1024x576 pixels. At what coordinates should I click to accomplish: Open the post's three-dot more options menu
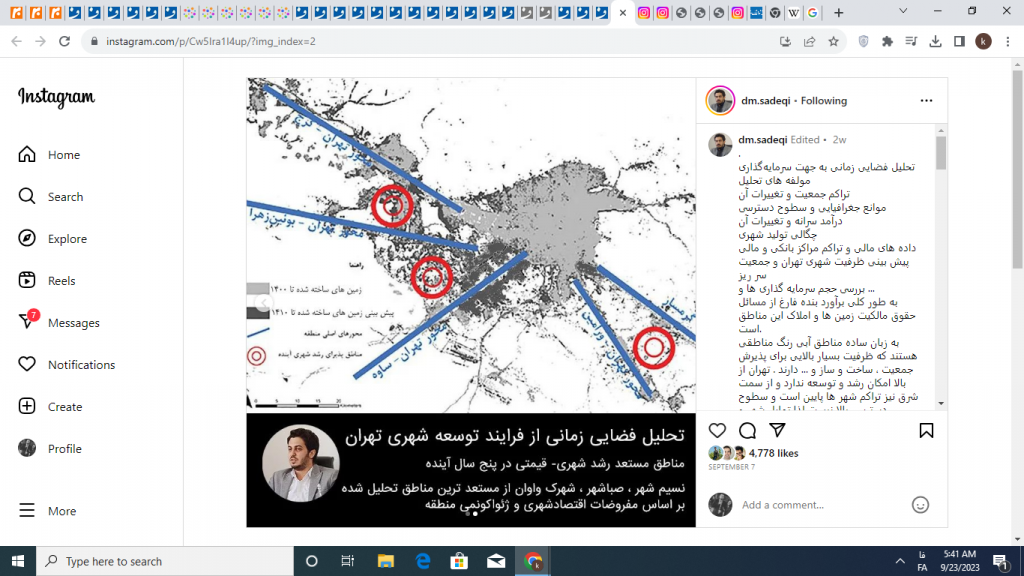point(926,101)
